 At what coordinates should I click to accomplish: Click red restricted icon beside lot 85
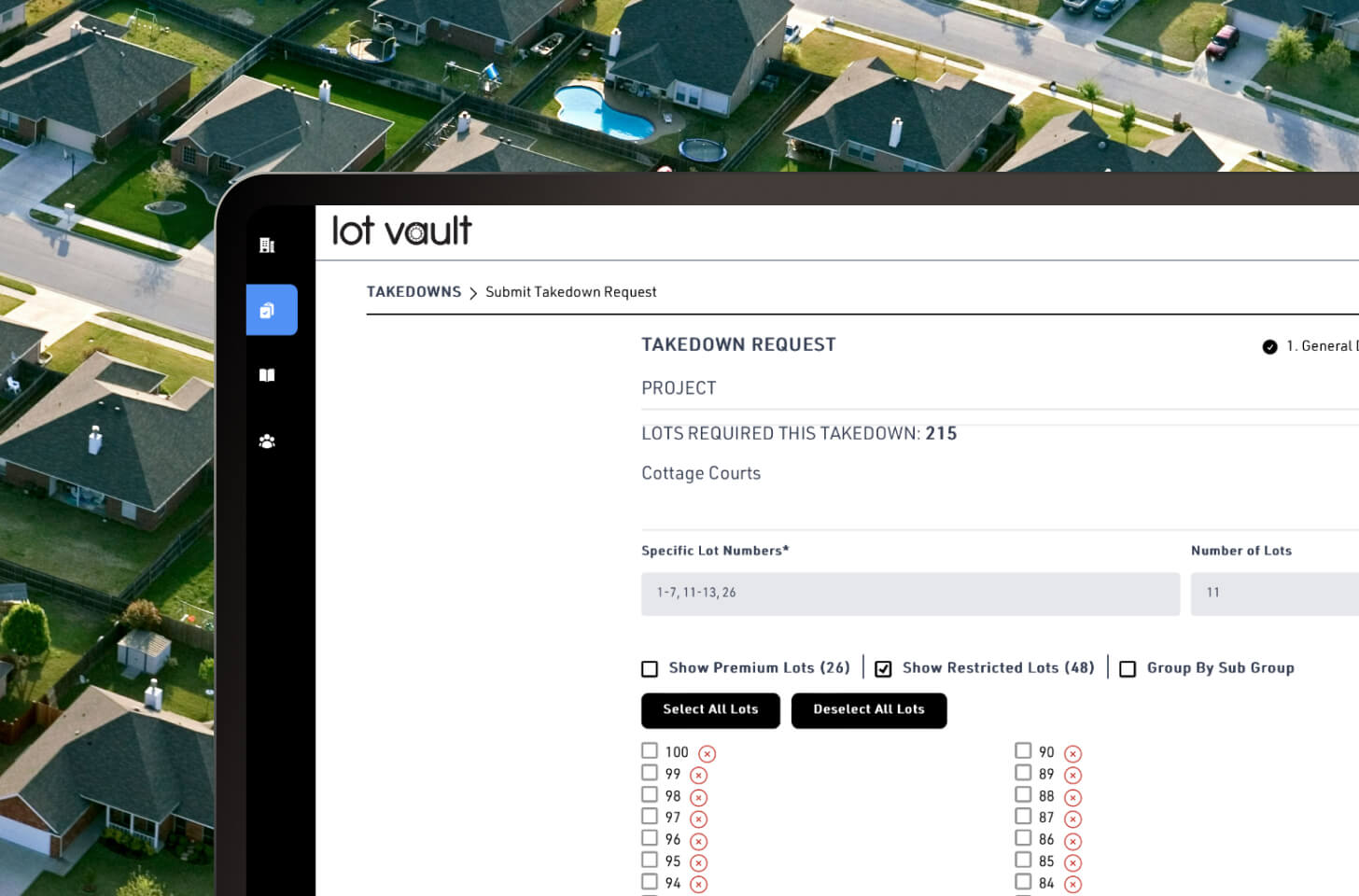click(x=1073, y=862)
